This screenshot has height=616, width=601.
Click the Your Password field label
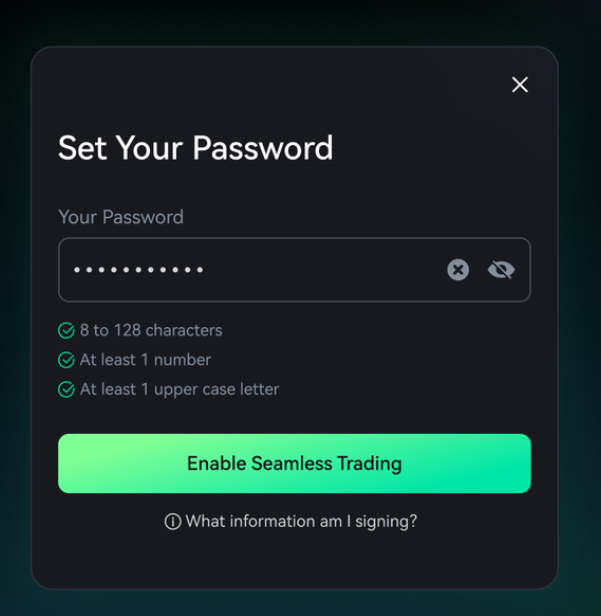point(121,217)
